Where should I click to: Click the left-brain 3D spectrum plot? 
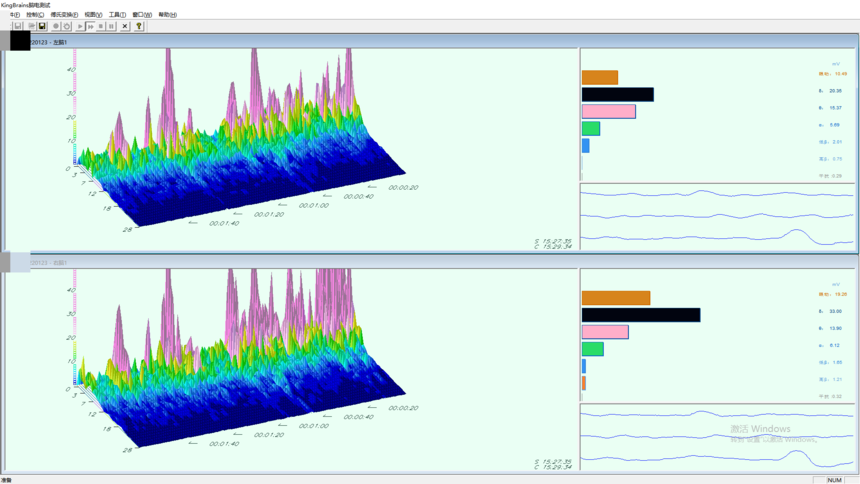(292, 149)
